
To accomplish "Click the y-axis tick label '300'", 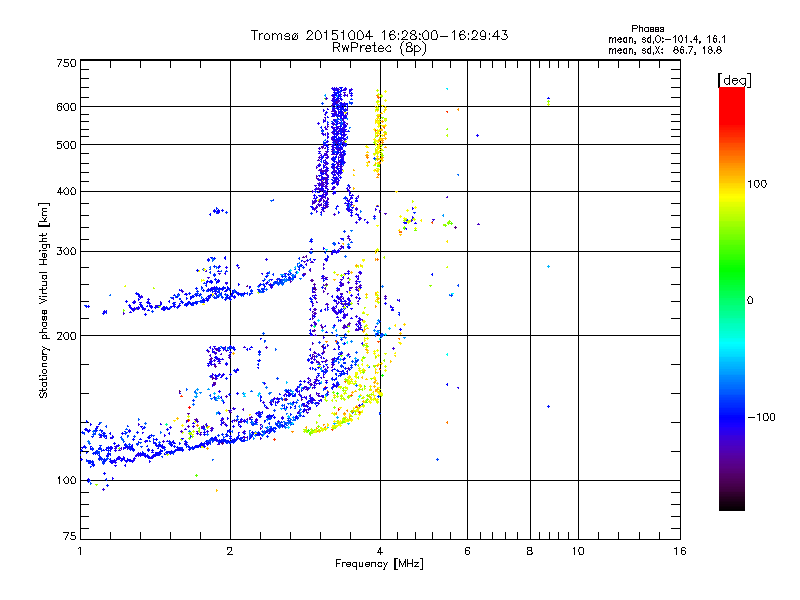I will pos(66,251).
